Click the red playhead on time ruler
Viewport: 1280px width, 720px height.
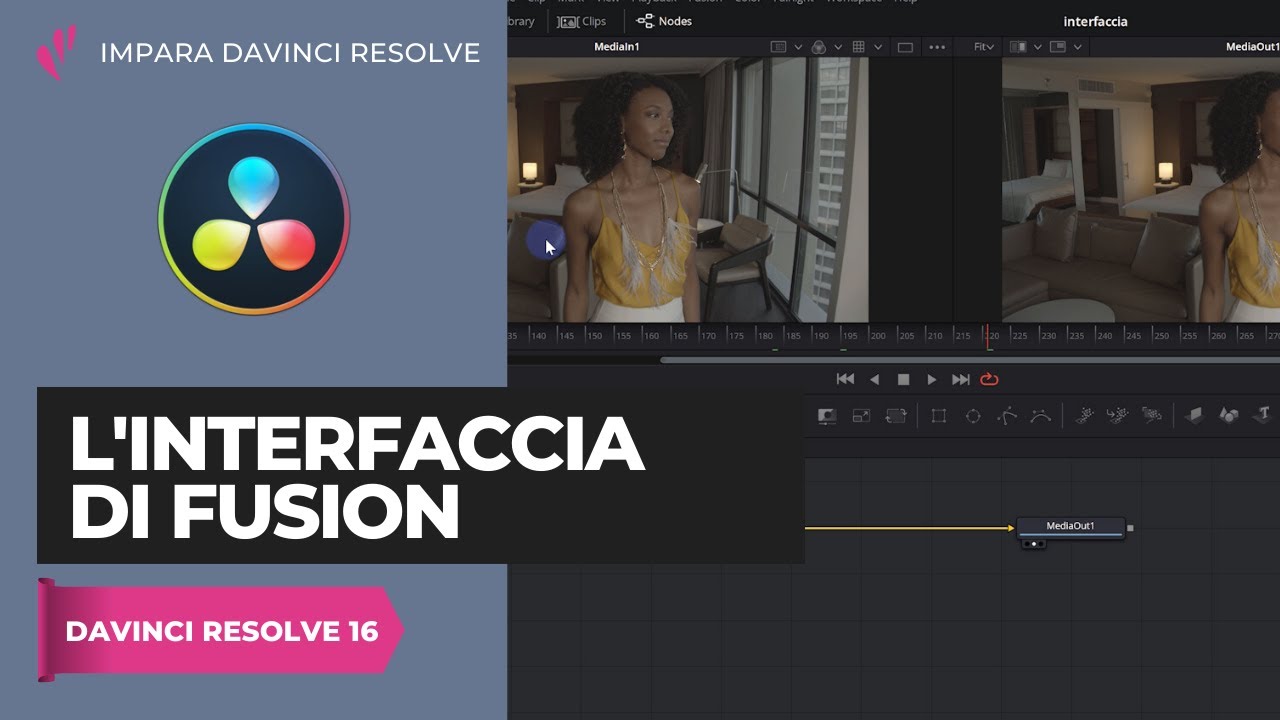coord(988,336)
